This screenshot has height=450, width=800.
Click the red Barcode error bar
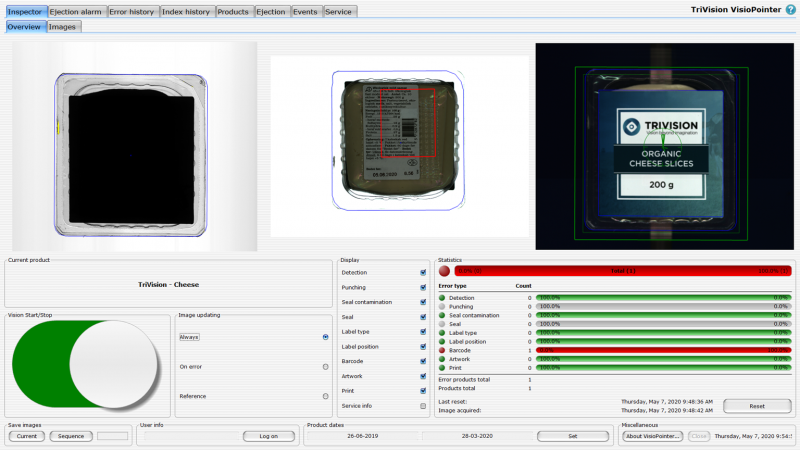tap(663, 350)
